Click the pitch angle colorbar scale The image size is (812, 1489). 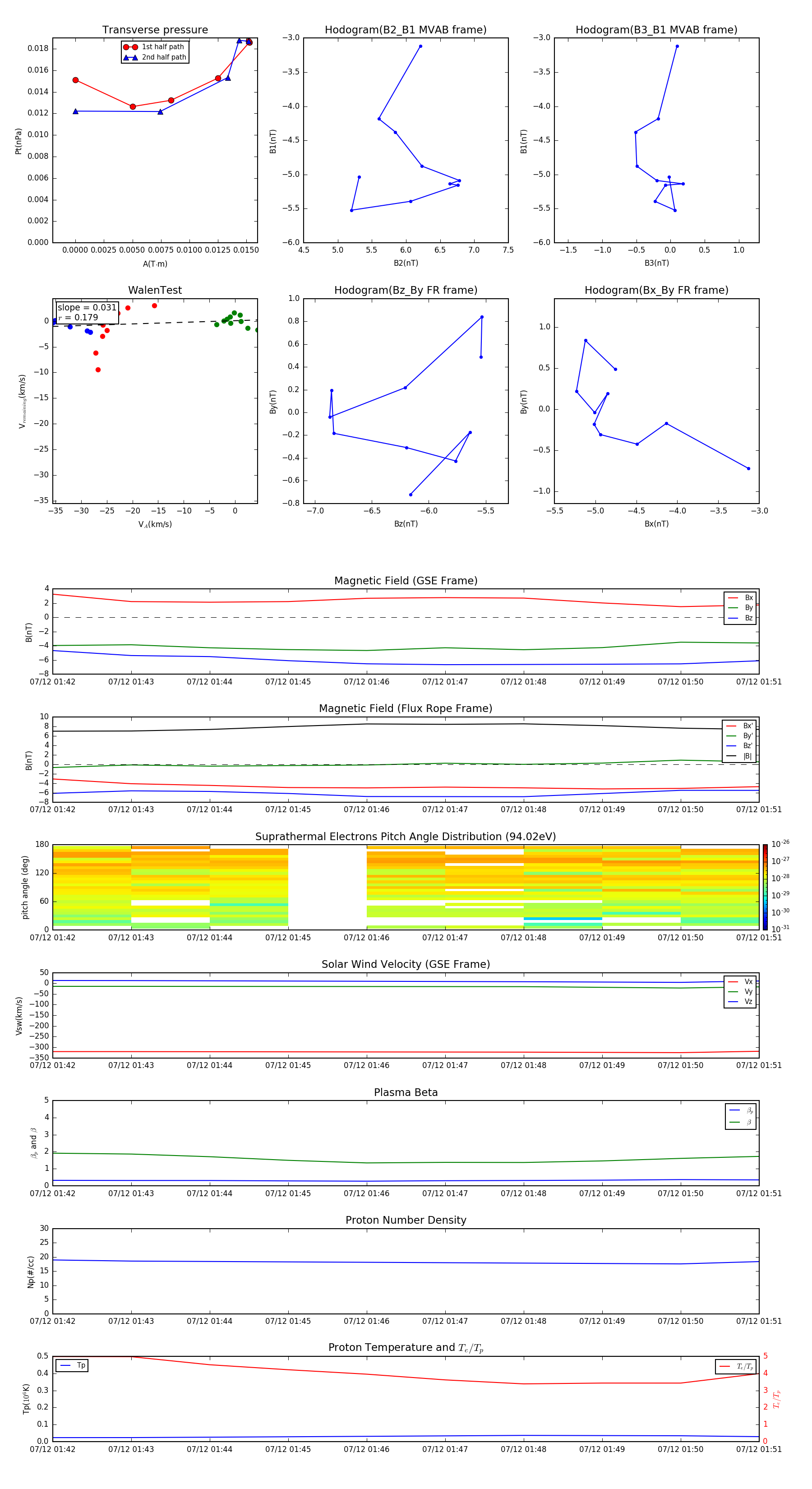click(765, 887)
